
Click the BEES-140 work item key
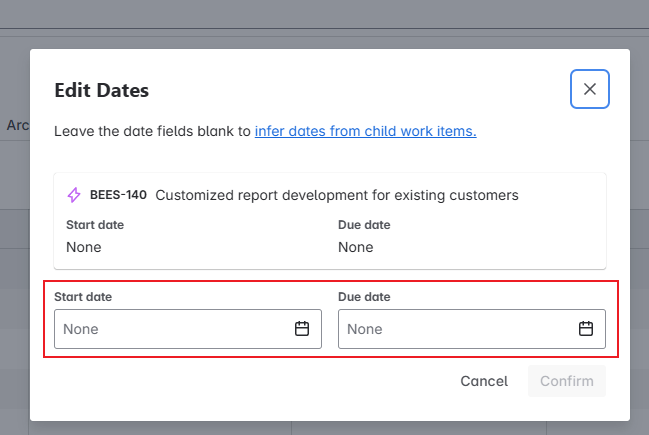(x=118, y=195)
